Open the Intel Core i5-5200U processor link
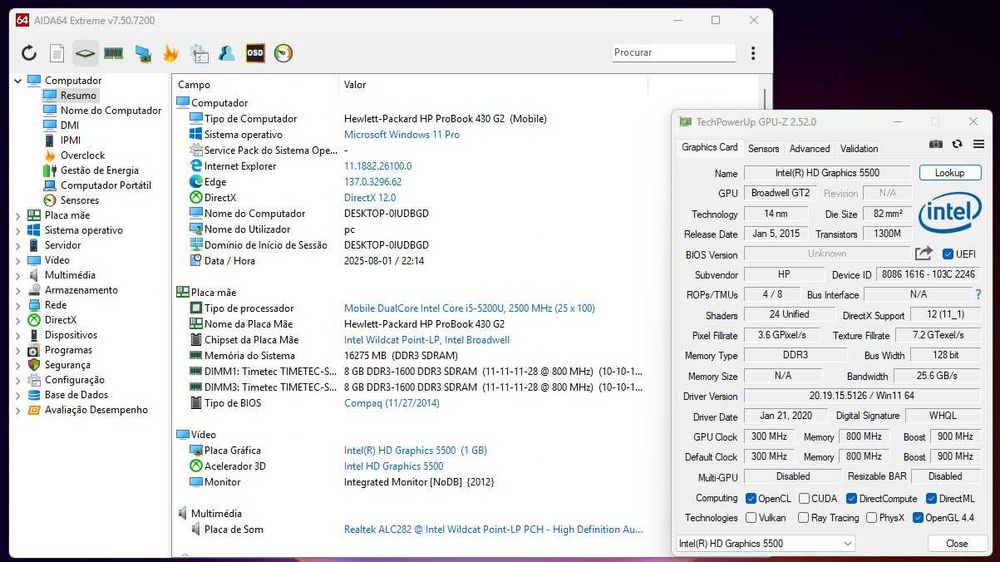 point(469,308)
